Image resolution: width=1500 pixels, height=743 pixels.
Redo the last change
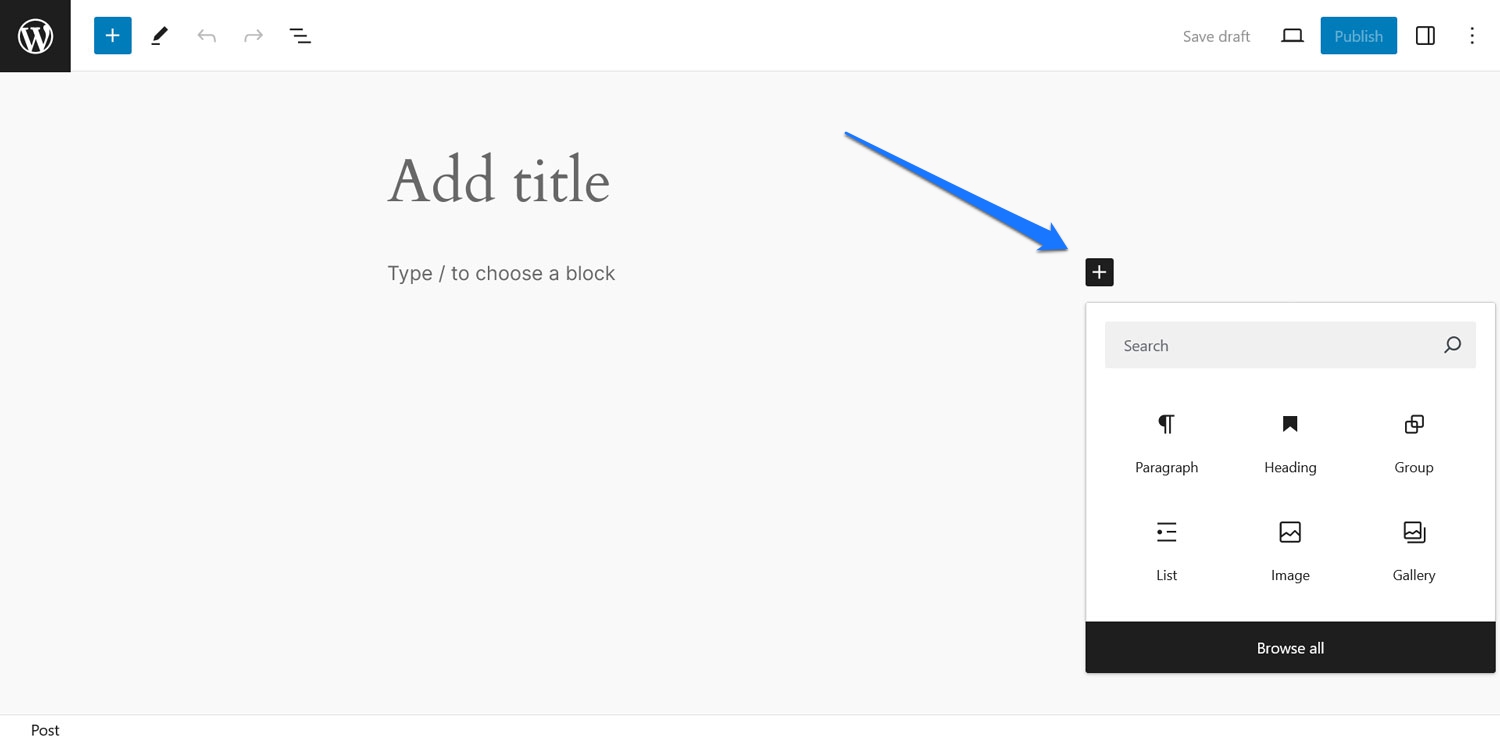(252, 35)
